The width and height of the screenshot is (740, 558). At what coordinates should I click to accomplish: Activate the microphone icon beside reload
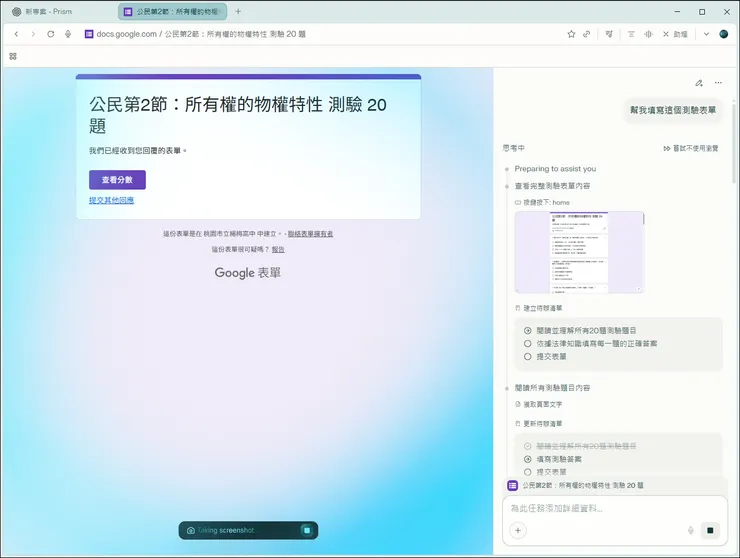pos(68,34)
